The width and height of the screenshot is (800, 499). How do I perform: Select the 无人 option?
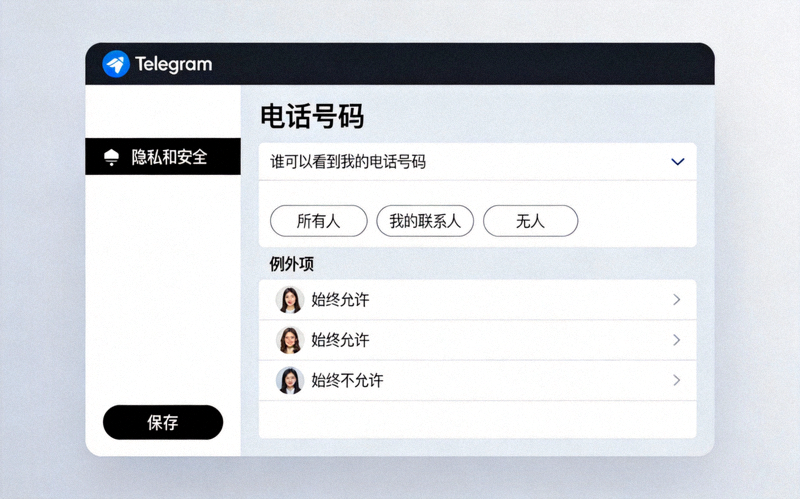(531, 221)
